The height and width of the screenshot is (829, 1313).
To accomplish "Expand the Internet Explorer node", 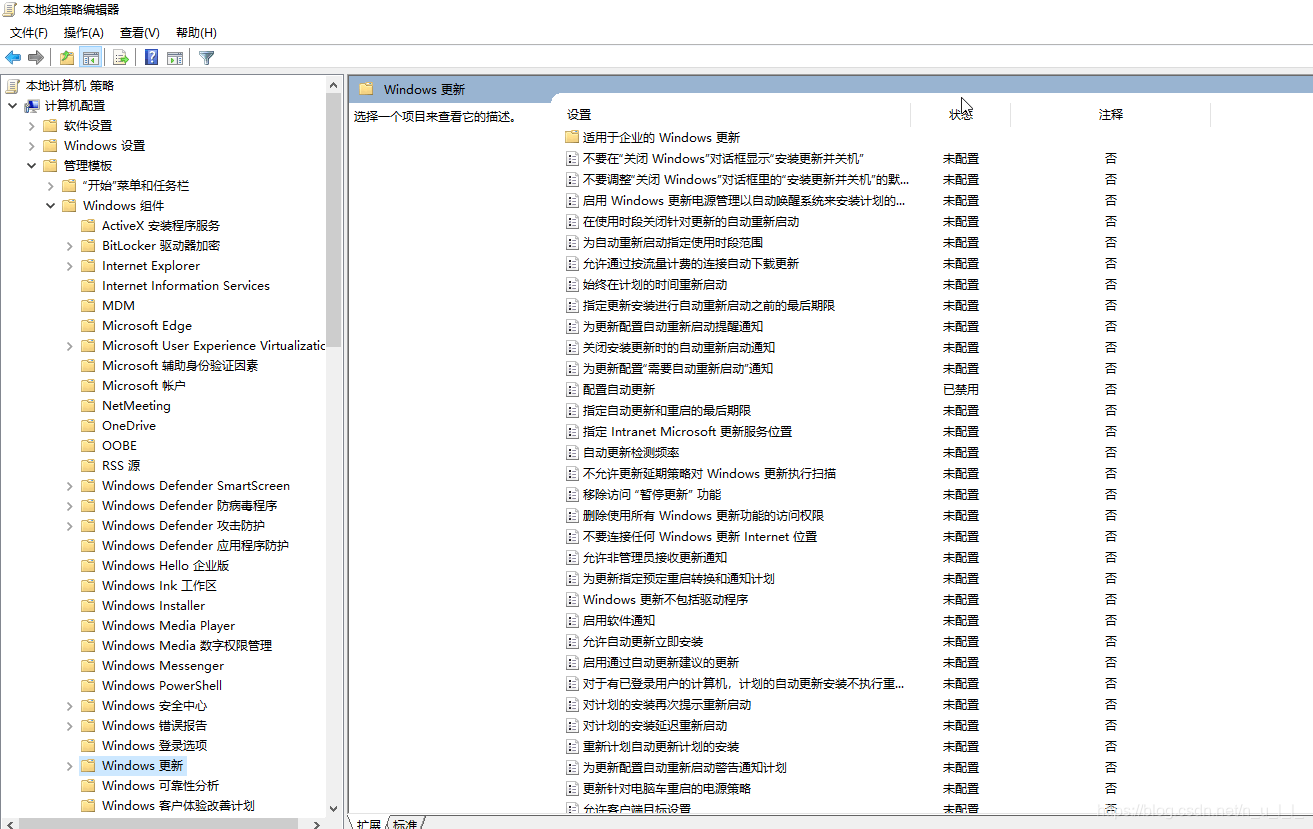I will tap(69, 266).
